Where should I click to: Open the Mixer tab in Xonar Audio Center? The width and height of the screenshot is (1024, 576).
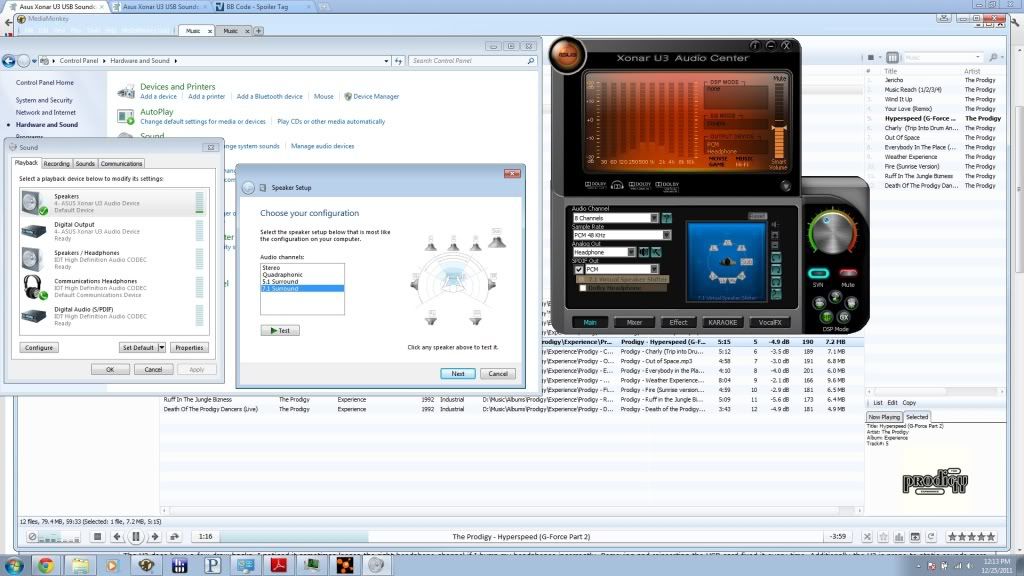click(634, 322)
